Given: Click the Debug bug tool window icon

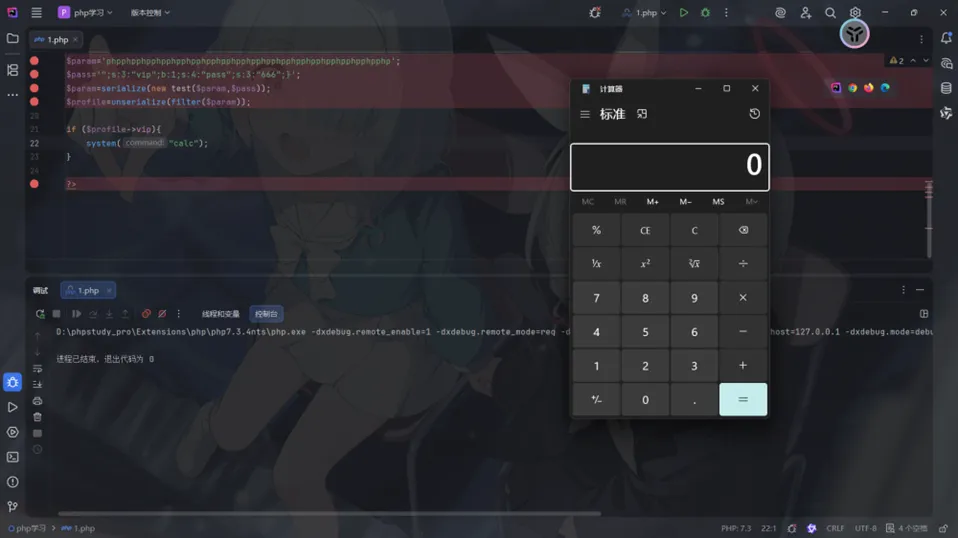Looking at the screenshot, I should click(12, 382).
